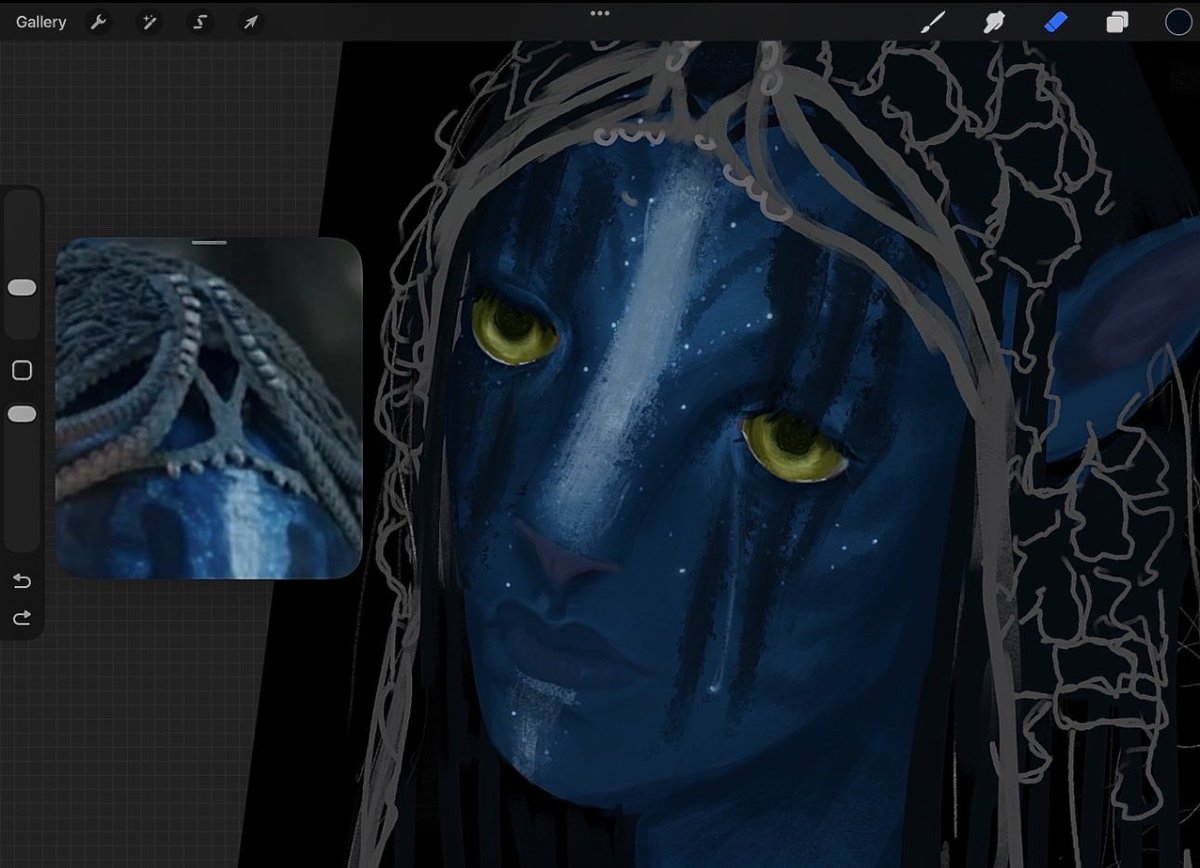
Task: Activate the Transform arrow tool
Action: click(250, 21)
